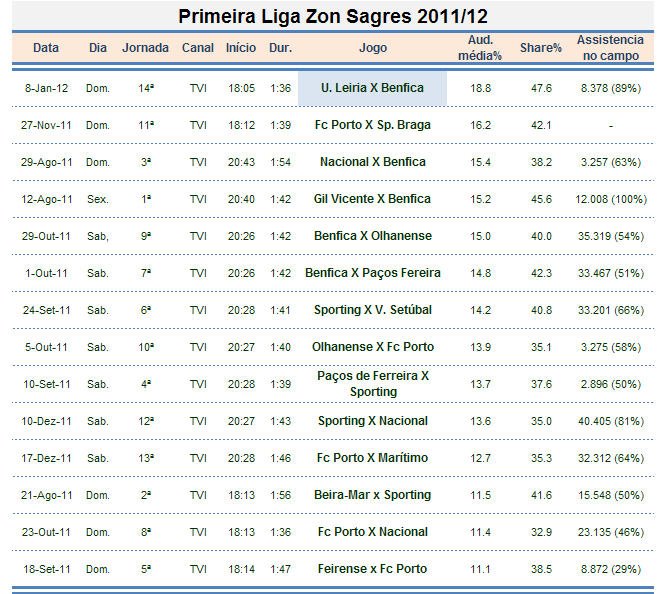This screenshot has height=594, width=666.
Task: Select the 'Canal' column header
Action: [x=198, y=48]
